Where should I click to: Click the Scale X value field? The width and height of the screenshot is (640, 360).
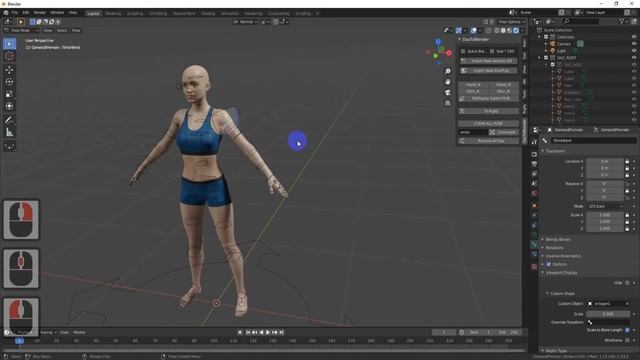[x=605, y=215]
